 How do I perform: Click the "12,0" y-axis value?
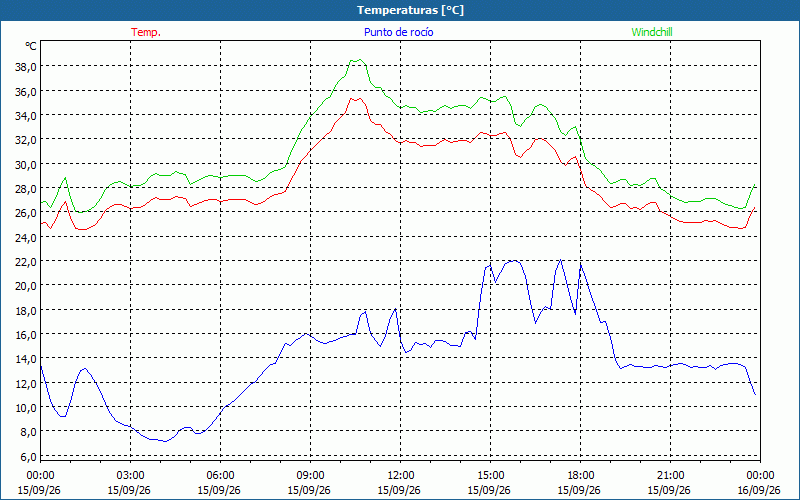(x=26, y=384)
